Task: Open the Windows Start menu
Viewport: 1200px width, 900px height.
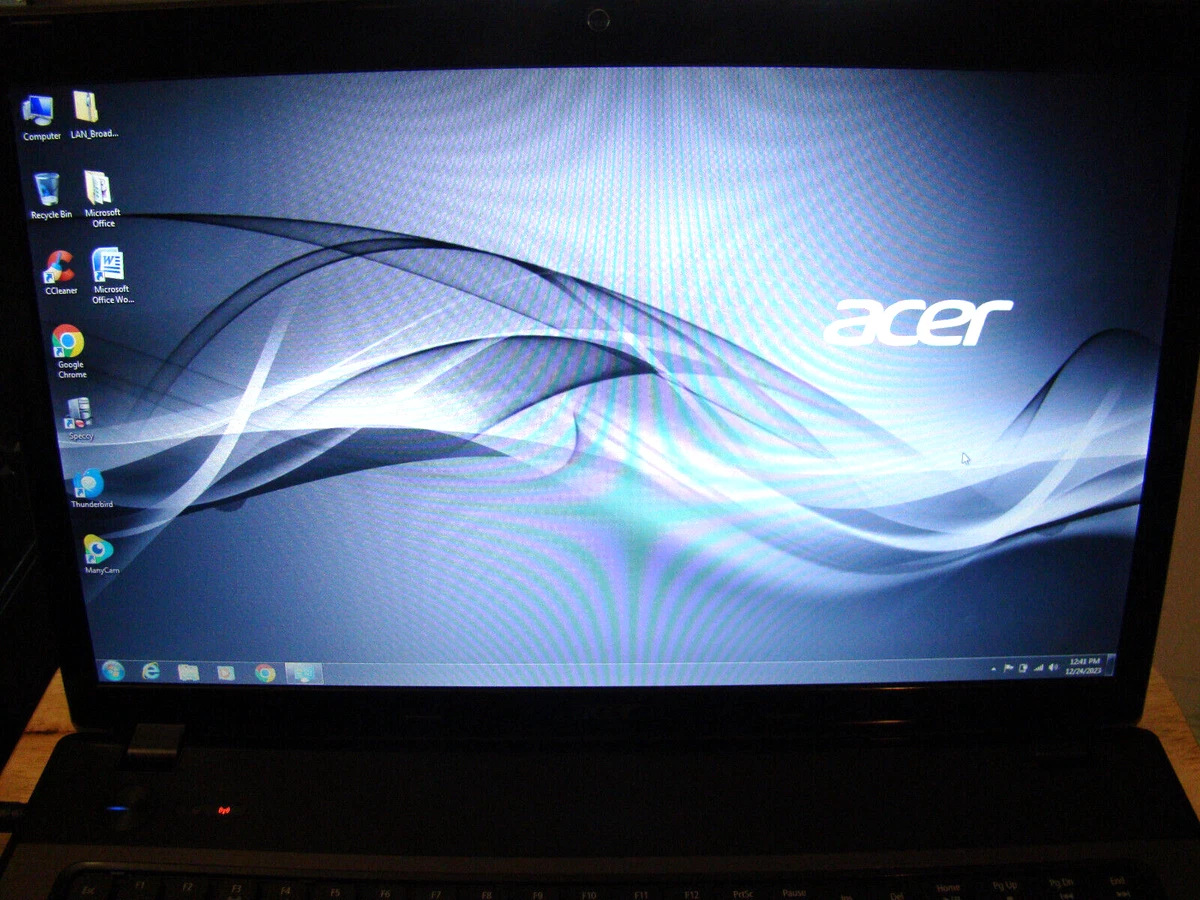Action: [112, 671]
